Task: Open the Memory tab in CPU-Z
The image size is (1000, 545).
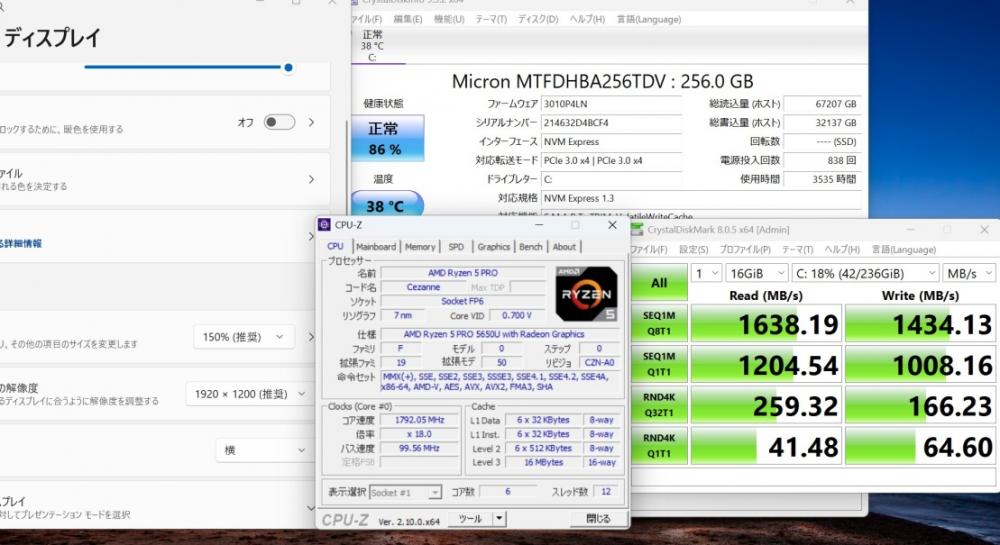Action: 420,247
